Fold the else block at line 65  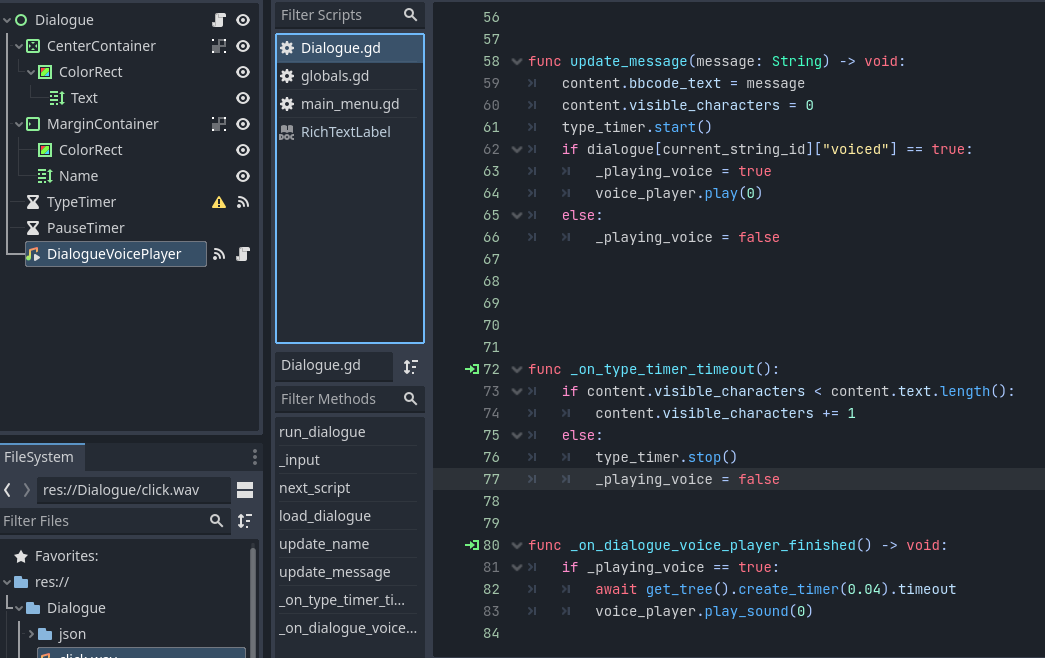(517, 215)
